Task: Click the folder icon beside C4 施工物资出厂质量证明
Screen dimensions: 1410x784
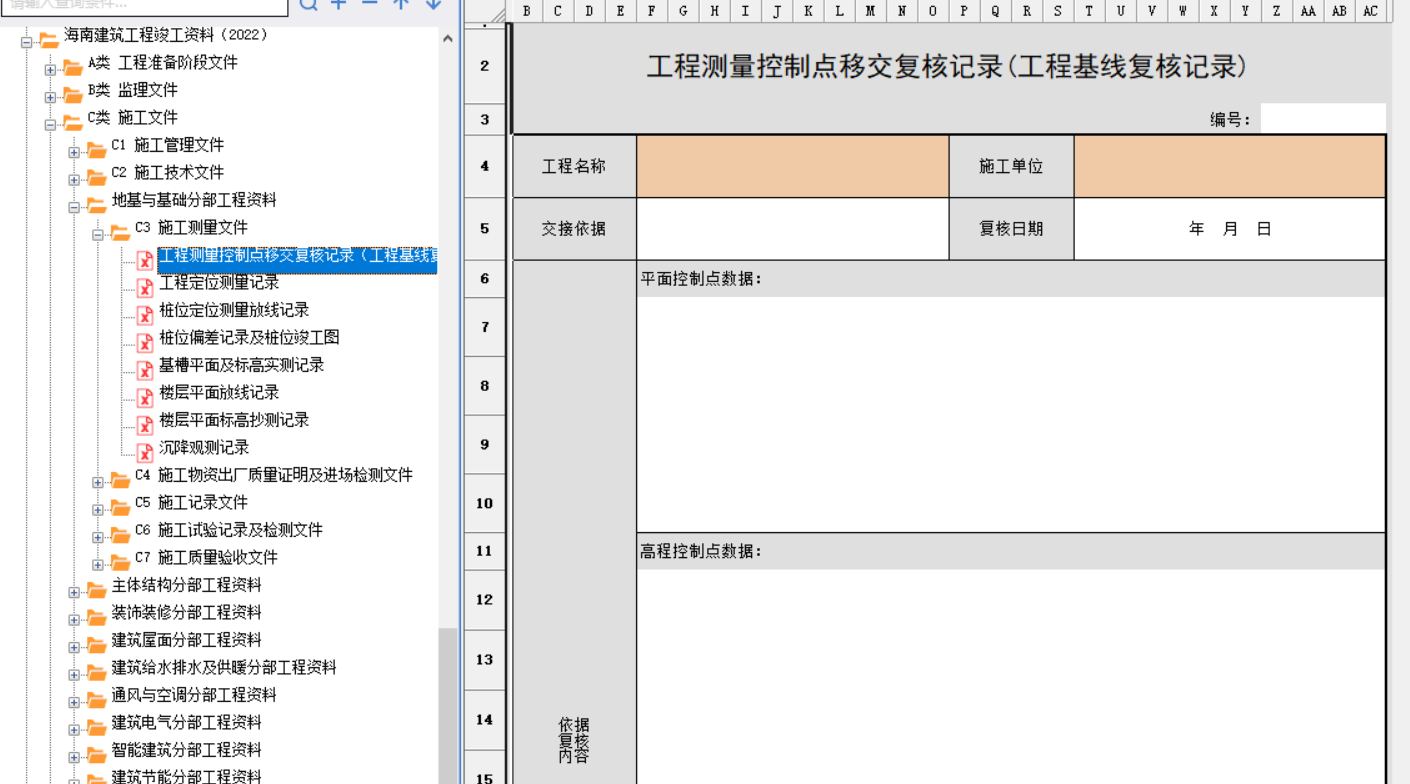Action: (120, 480)
